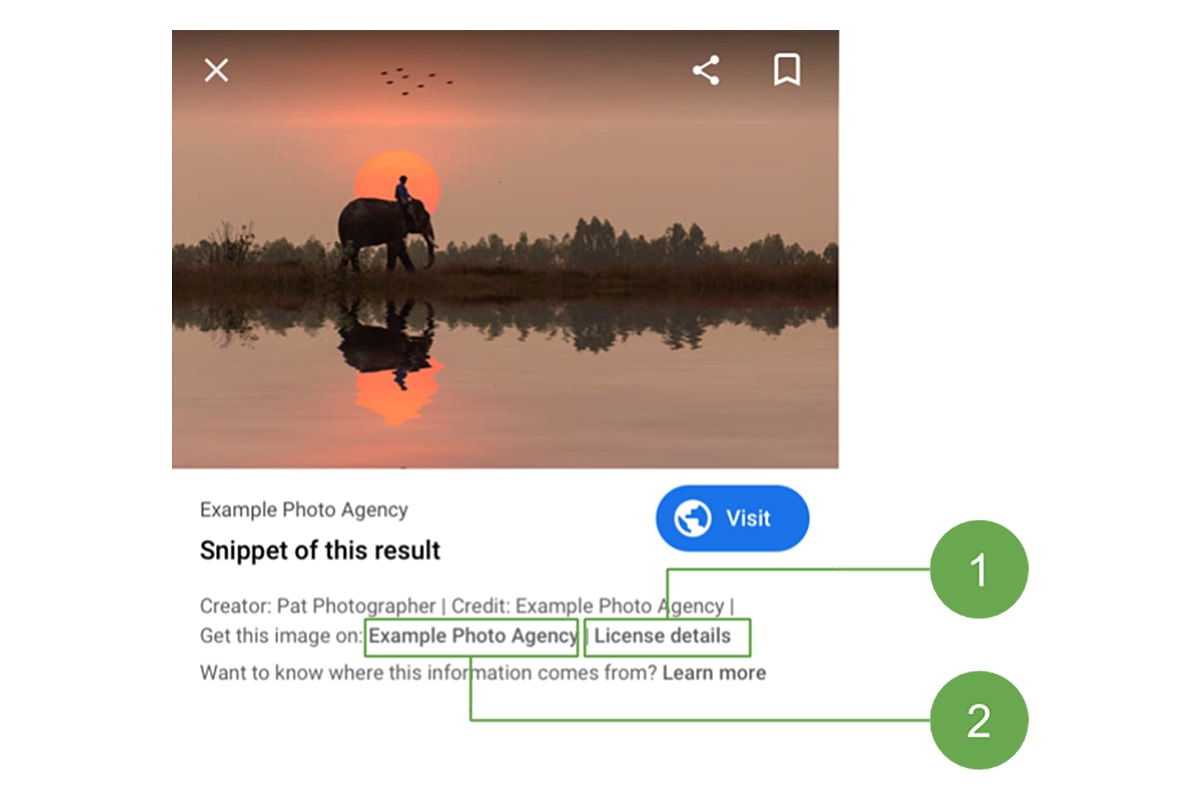Click the green circle numbered 2

[x=978, y=720]
